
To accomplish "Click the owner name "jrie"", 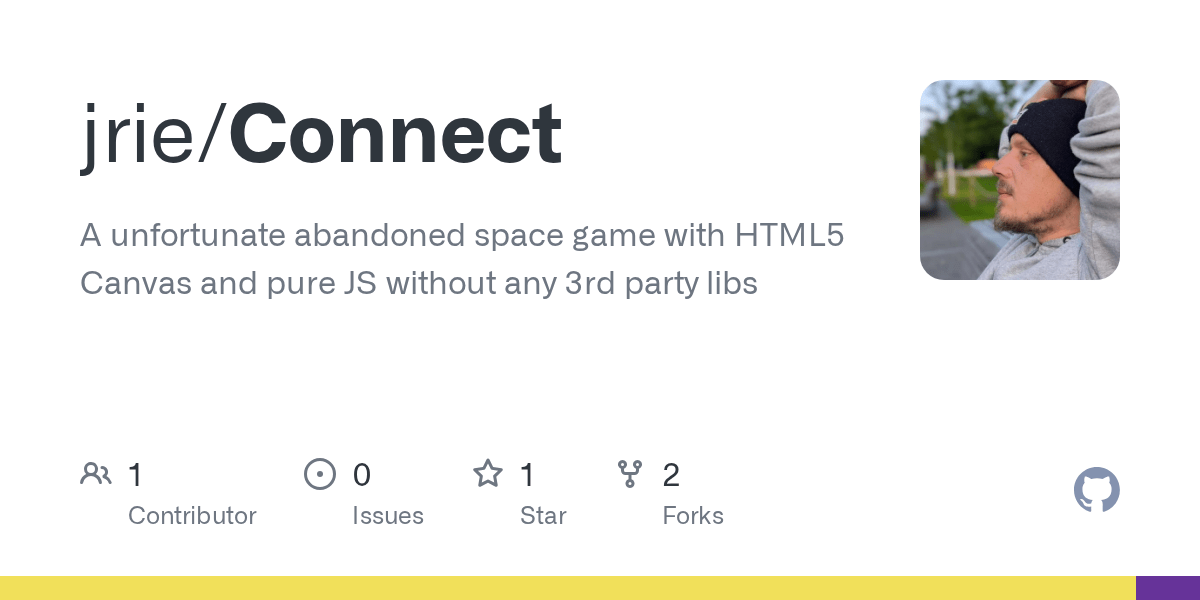I will tap(140, 135).
